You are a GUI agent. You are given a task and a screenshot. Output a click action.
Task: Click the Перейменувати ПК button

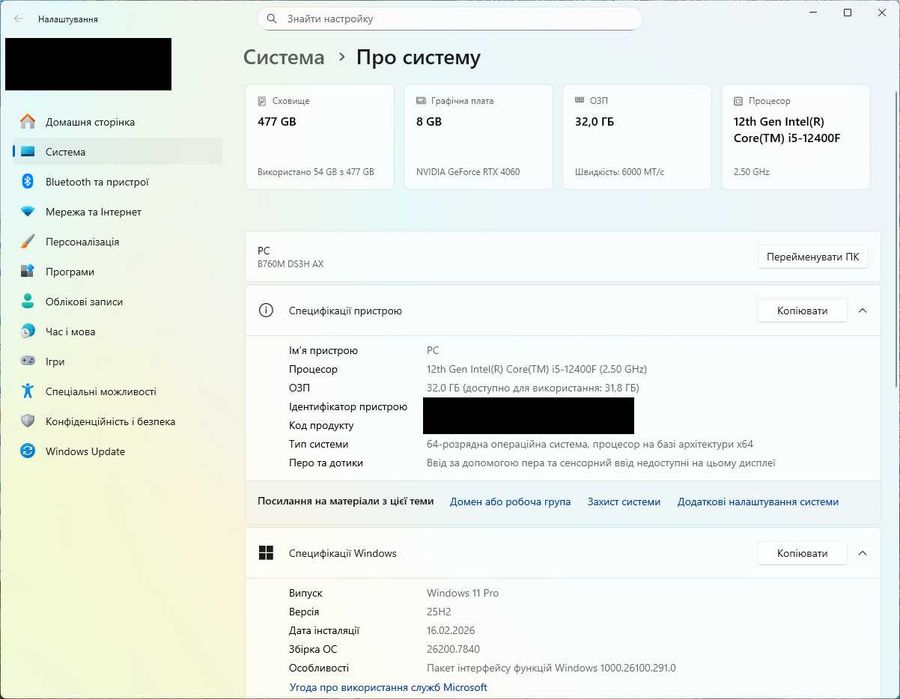[x=813, y=257]
